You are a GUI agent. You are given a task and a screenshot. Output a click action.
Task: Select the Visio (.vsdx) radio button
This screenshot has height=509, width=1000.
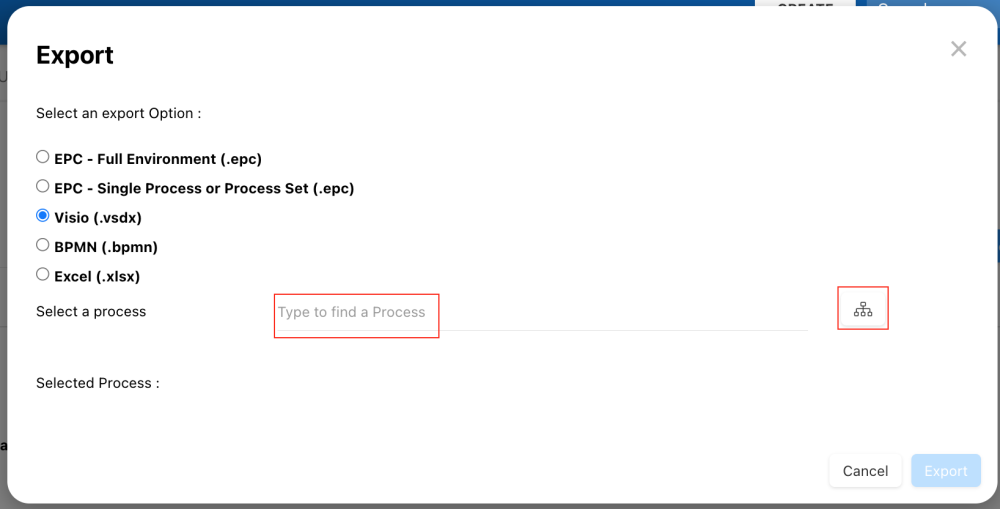click(x=42, y=216)
